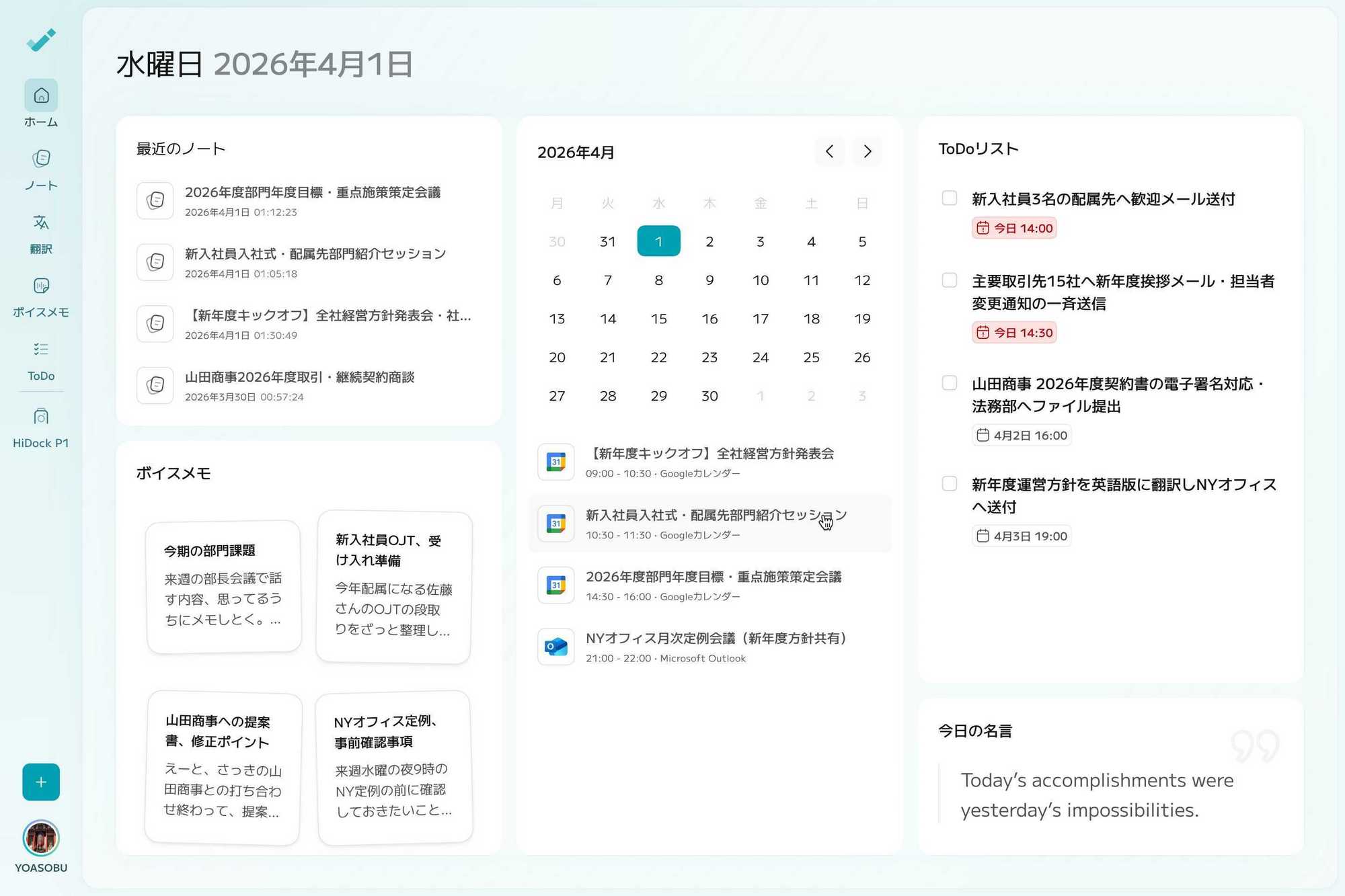Open the voice memo 今期の部門課題
The width and height of the screenshot is (1345, 896).
click(223, 585)
